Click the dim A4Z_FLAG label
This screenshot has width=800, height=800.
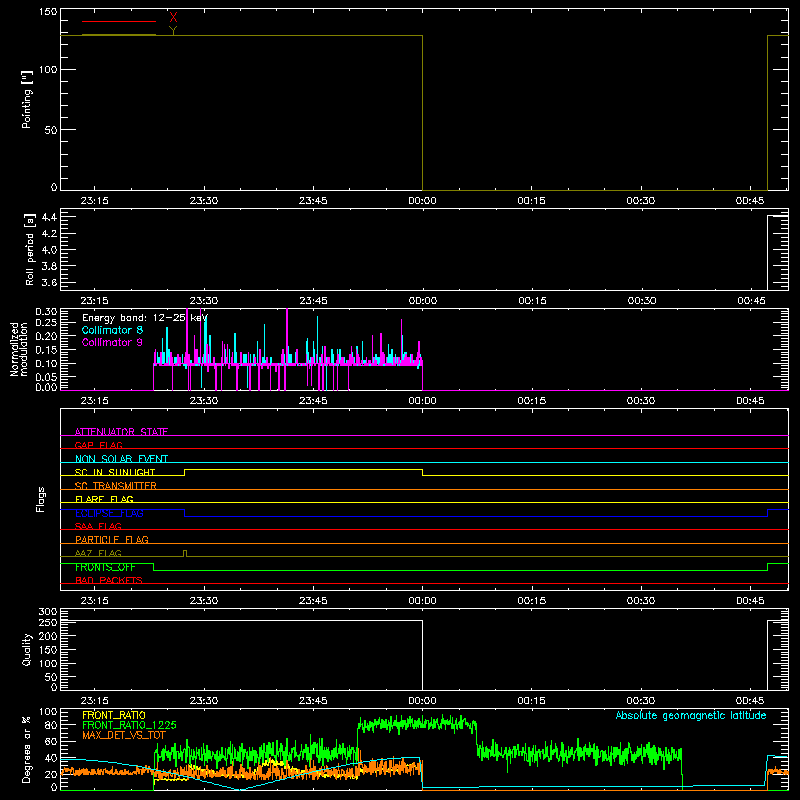98,553
